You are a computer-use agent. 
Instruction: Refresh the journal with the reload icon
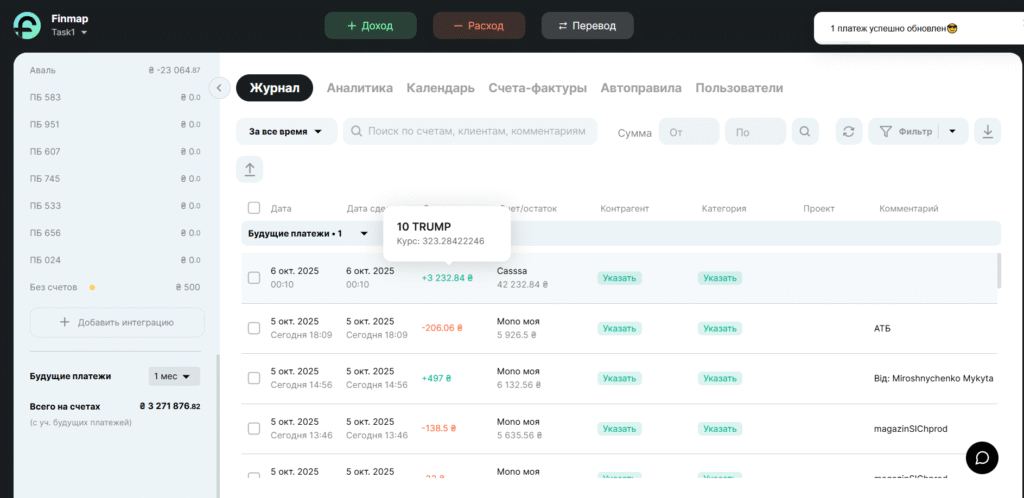coord(848,131)
